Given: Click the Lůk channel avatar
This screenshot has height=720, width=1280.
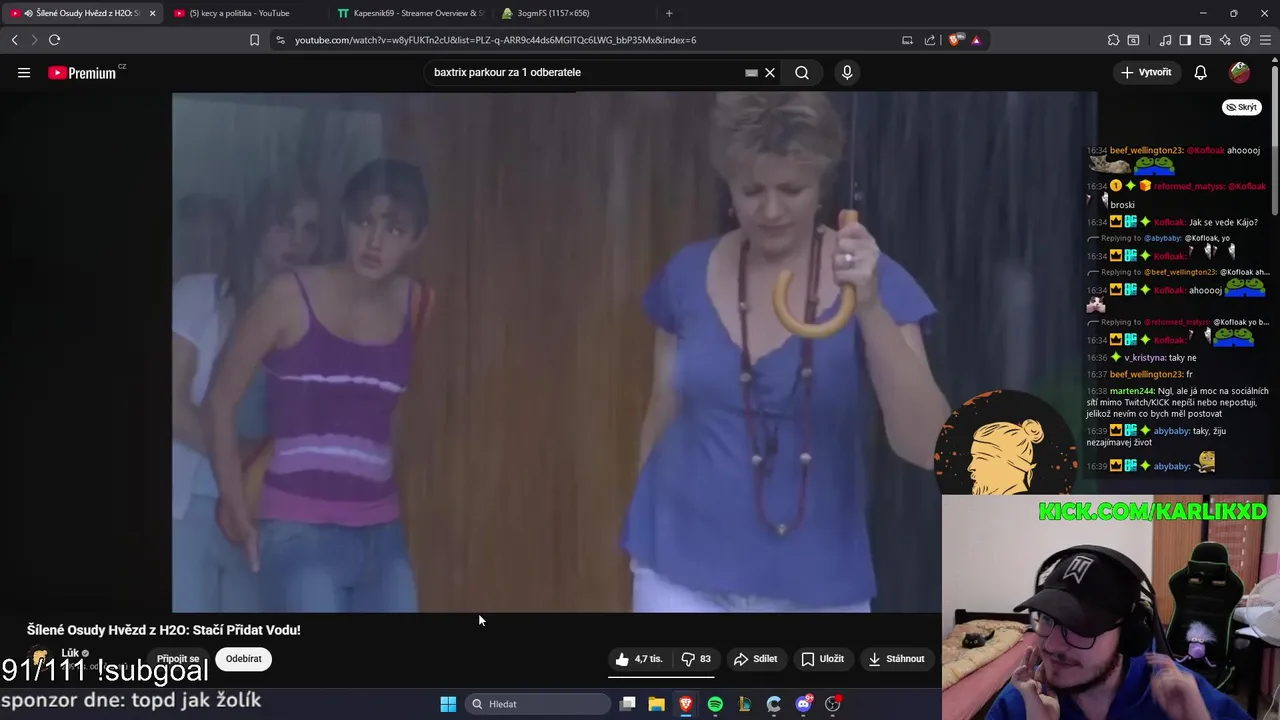Looking at the screenshot, I should click(40, 659).
